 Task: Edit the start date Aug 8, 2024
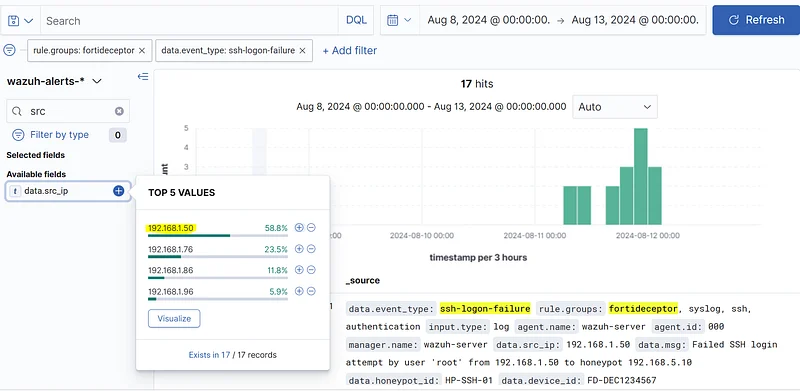tap(489, 20)
